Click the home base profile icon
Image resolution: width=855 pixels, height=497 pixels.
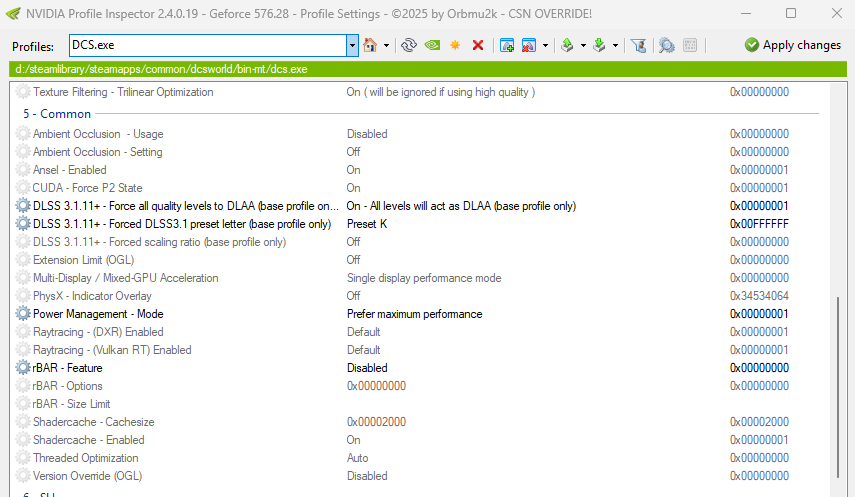tap(370, 45)
